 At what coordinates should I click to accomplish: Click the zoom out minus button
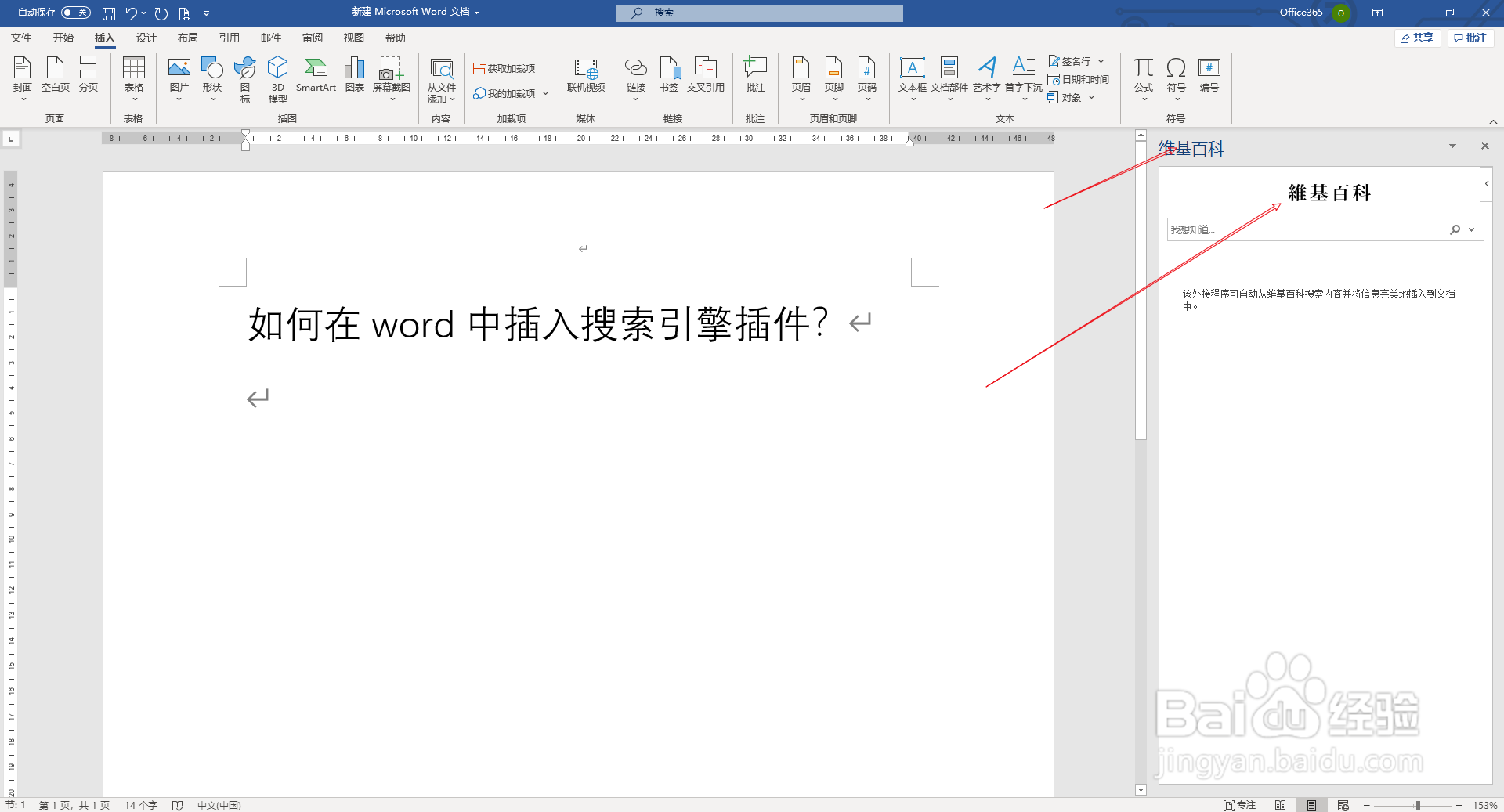1367,805
